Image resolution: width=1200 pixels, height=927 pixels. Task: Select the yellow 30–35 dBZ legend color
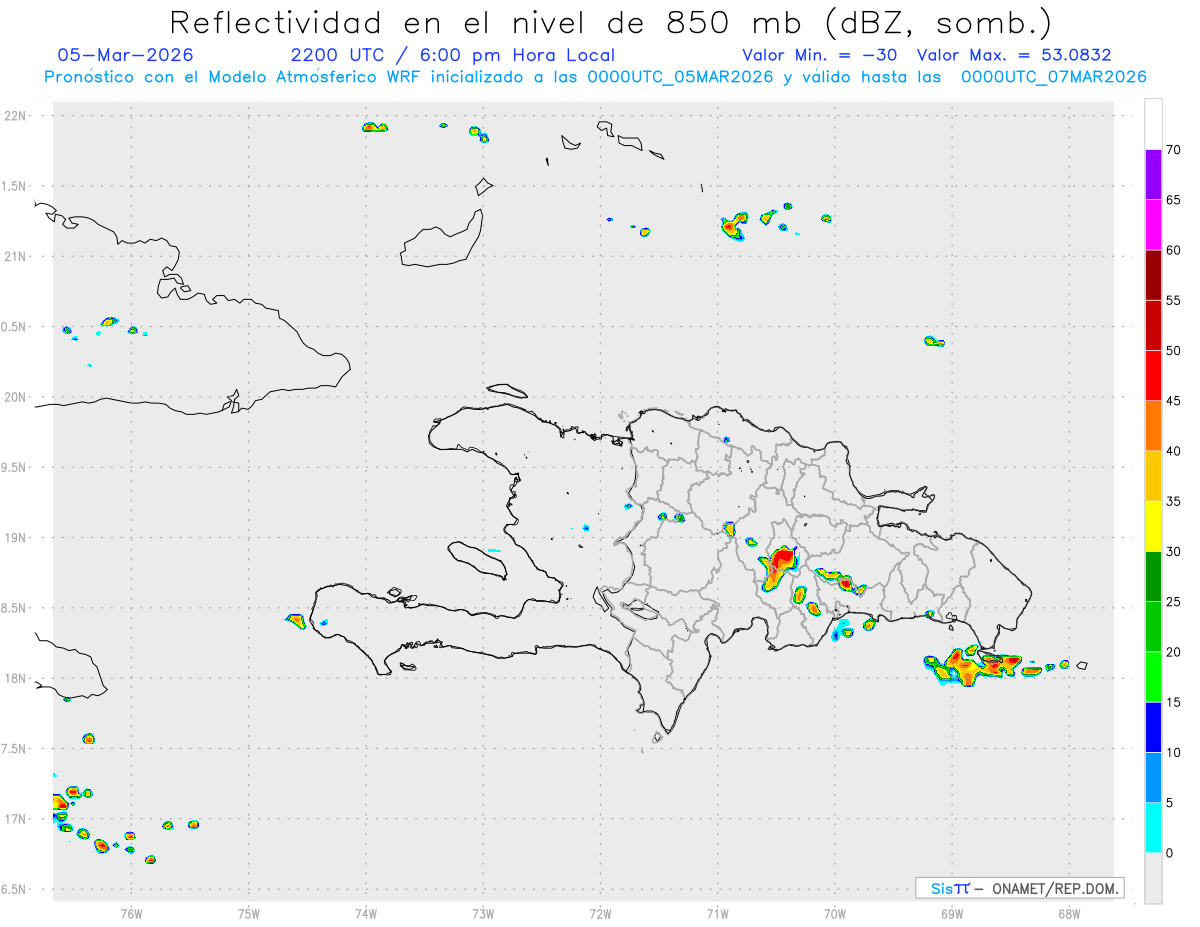[1153, 526]
